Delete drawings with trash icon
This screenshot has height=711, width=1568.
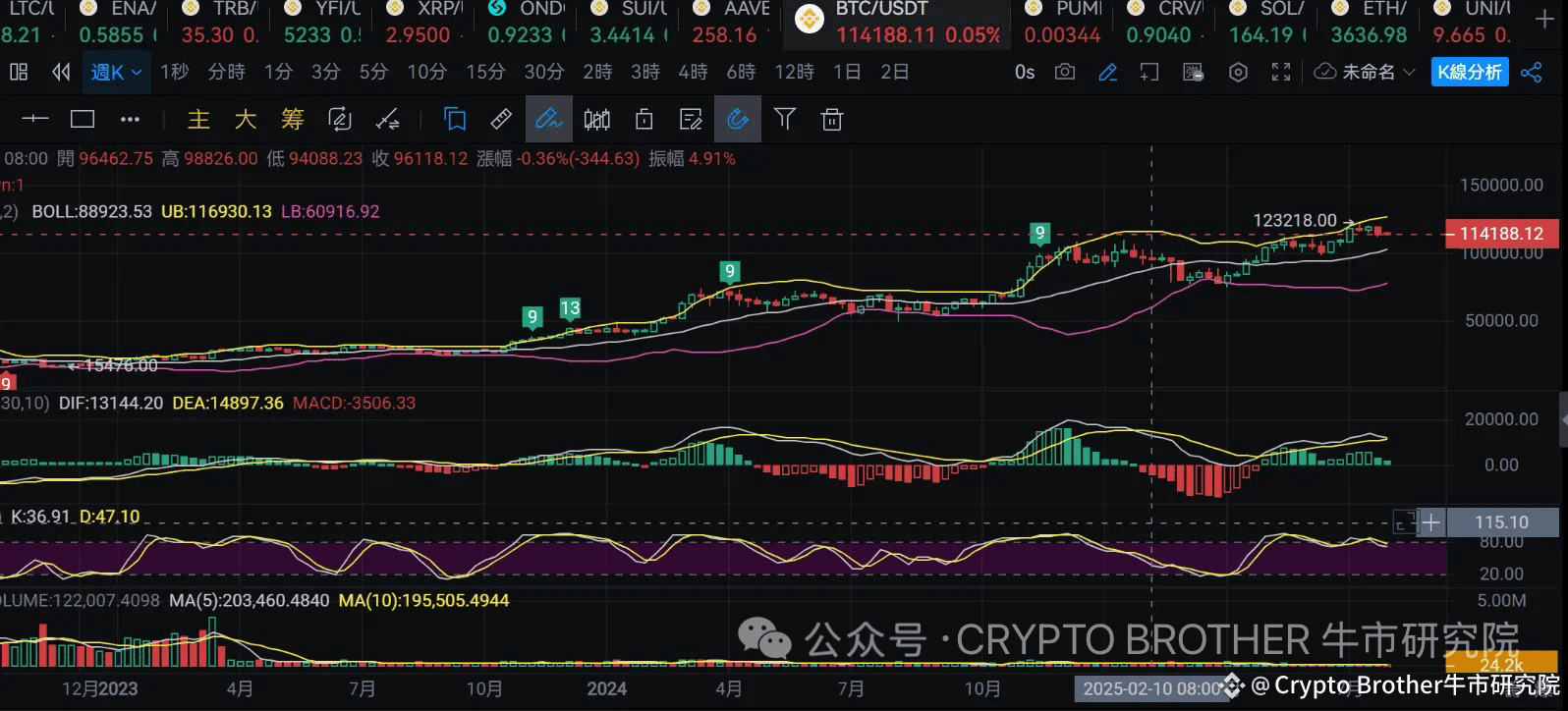(x=832, y=119)
